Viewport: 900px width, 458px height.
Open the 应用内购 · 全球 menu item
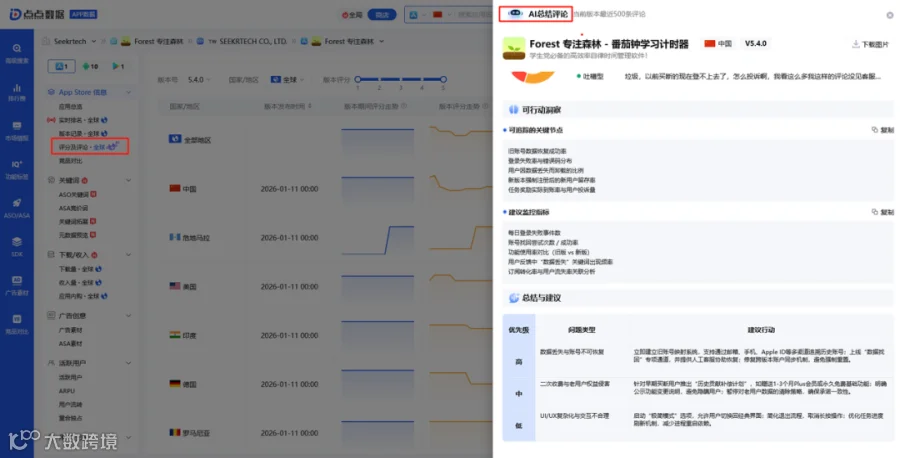point(83,296)
